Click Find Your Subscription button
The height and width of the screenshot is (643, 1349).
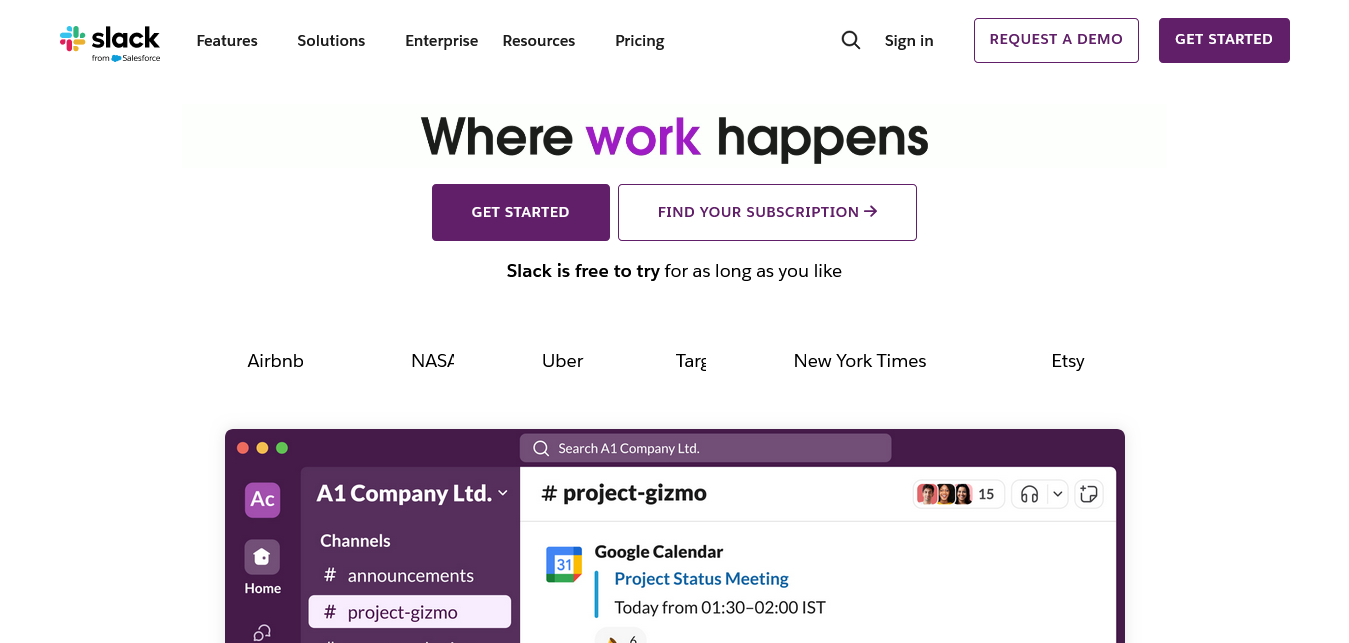[767, 212]
